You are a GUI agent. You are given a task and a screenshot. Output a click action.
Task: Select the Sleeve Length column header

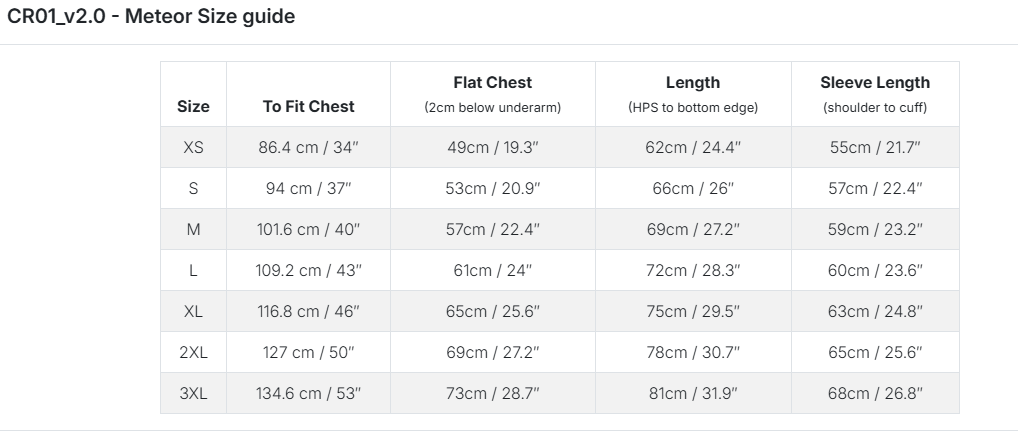(x=875, y=94)
